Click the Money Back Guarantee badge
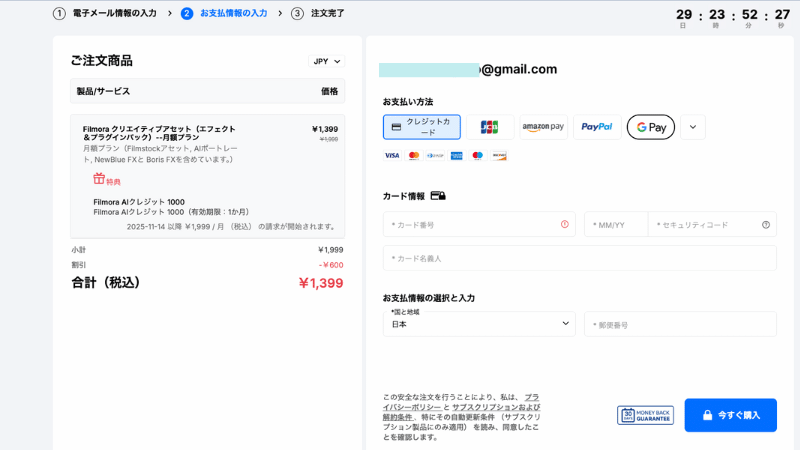This screenshot has height=450, width=800. (x=645, y=415)
